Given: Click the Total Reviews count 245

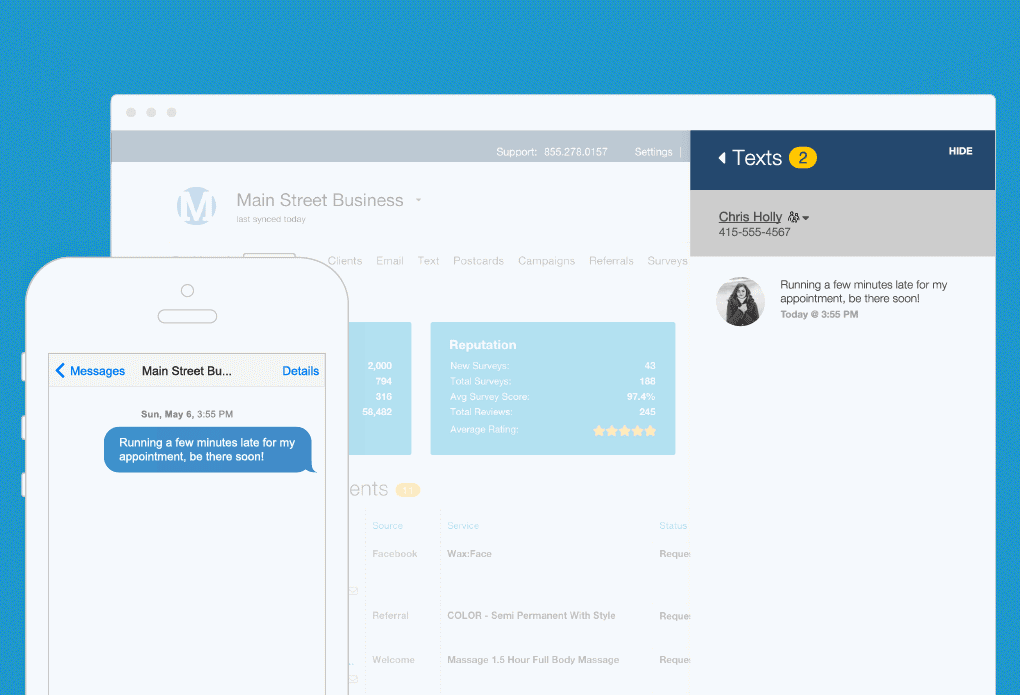Looking at the screenshot, I should (647, 412).
